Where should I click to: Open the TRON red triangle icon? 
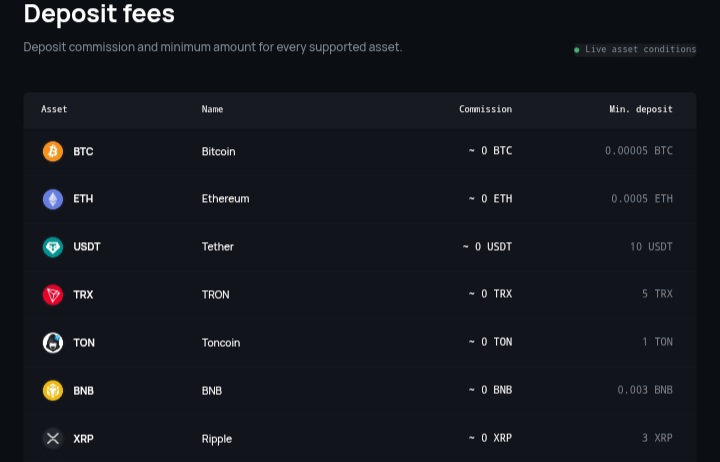[53, 295]
